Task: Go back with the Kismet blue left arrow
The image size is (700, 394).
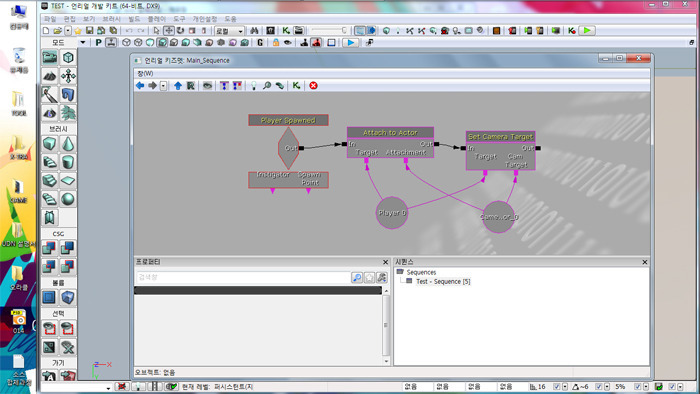Action: 140,85
